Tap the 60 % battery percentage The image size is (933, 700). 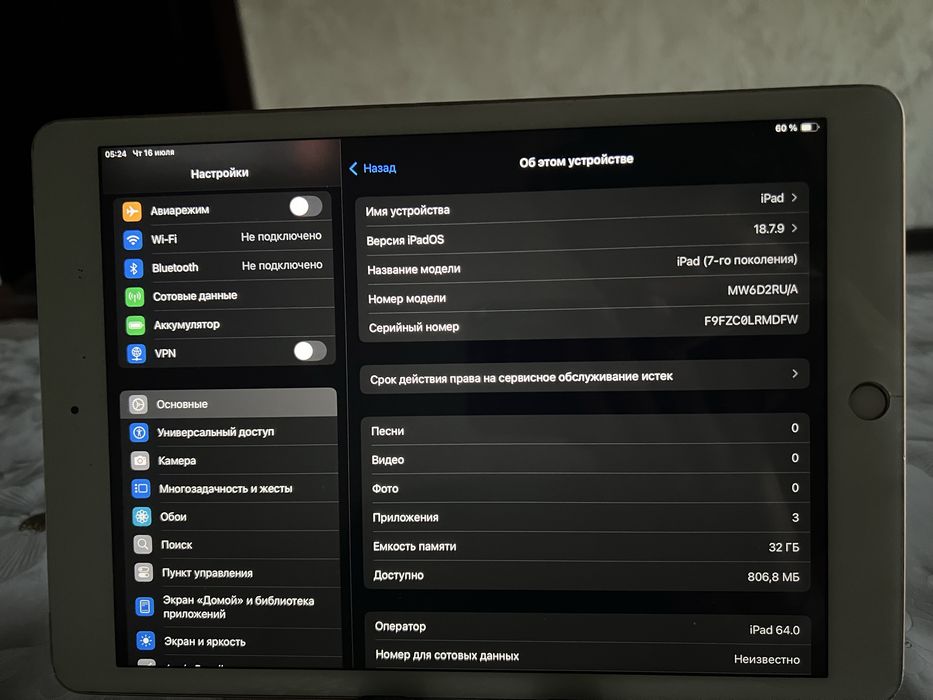pyautogui.click(x=785, y=128)
